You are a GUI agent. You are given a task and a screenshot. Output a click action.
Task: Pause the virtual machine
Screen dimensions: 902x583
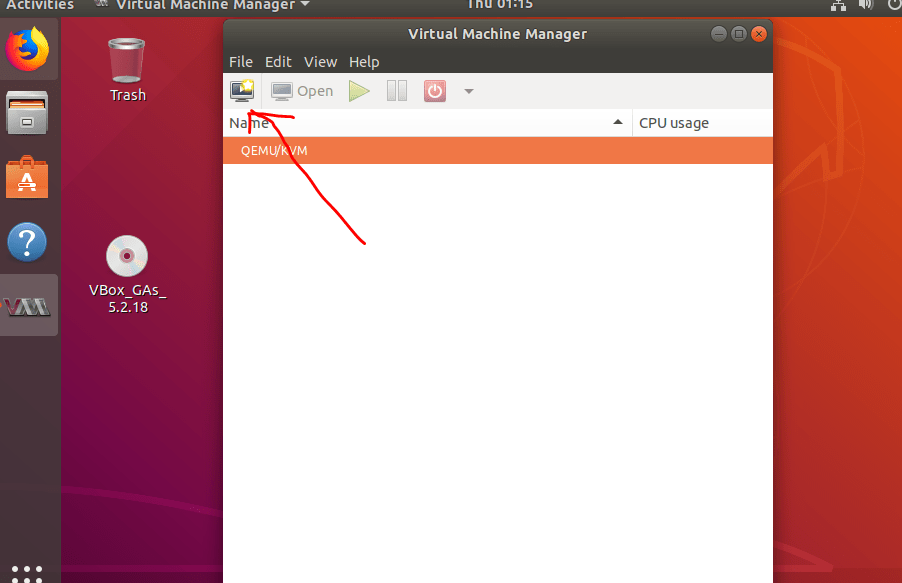click(396, 90)
